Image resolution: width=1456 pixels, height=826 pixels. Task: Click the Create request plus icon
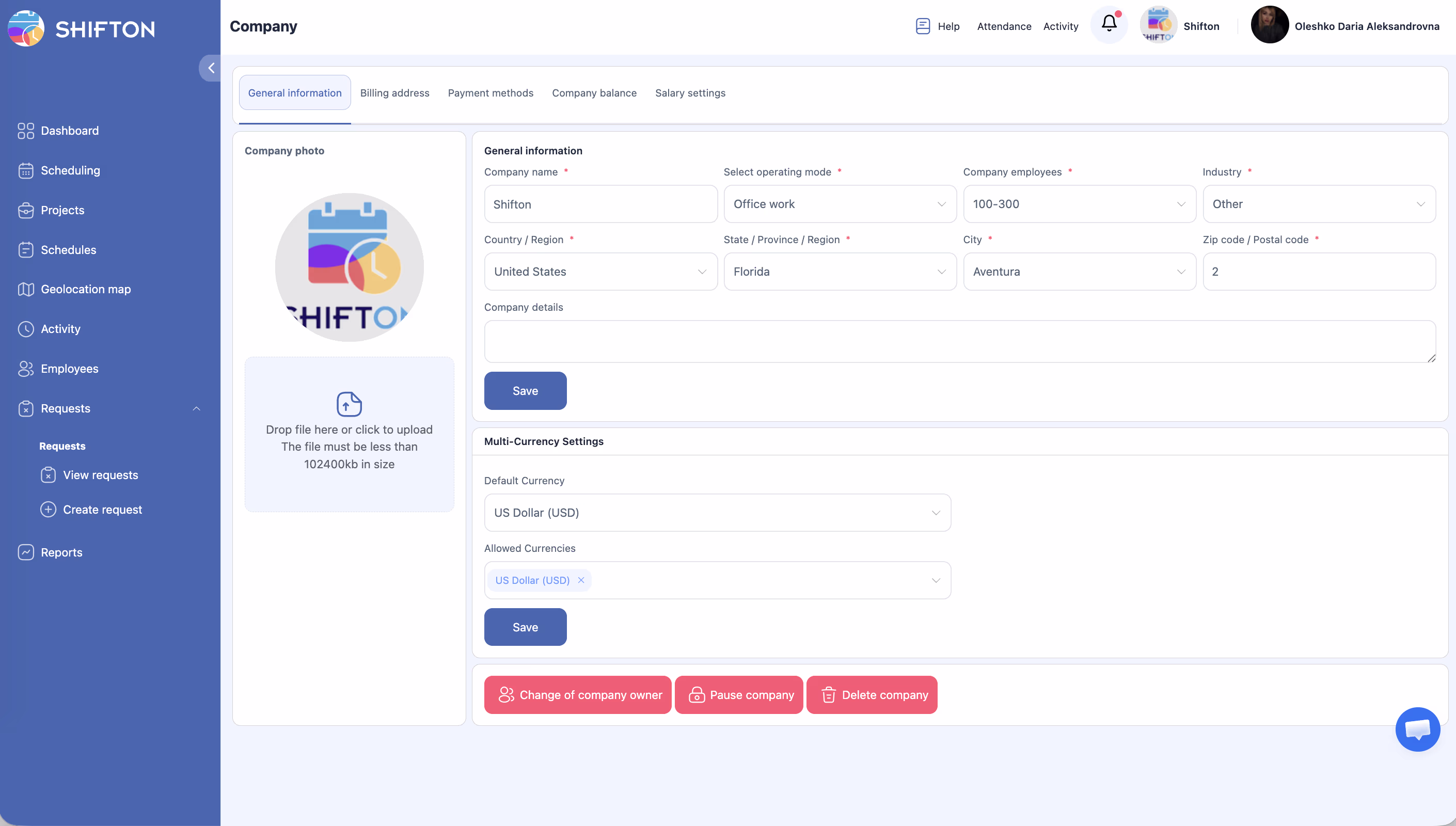48,510
